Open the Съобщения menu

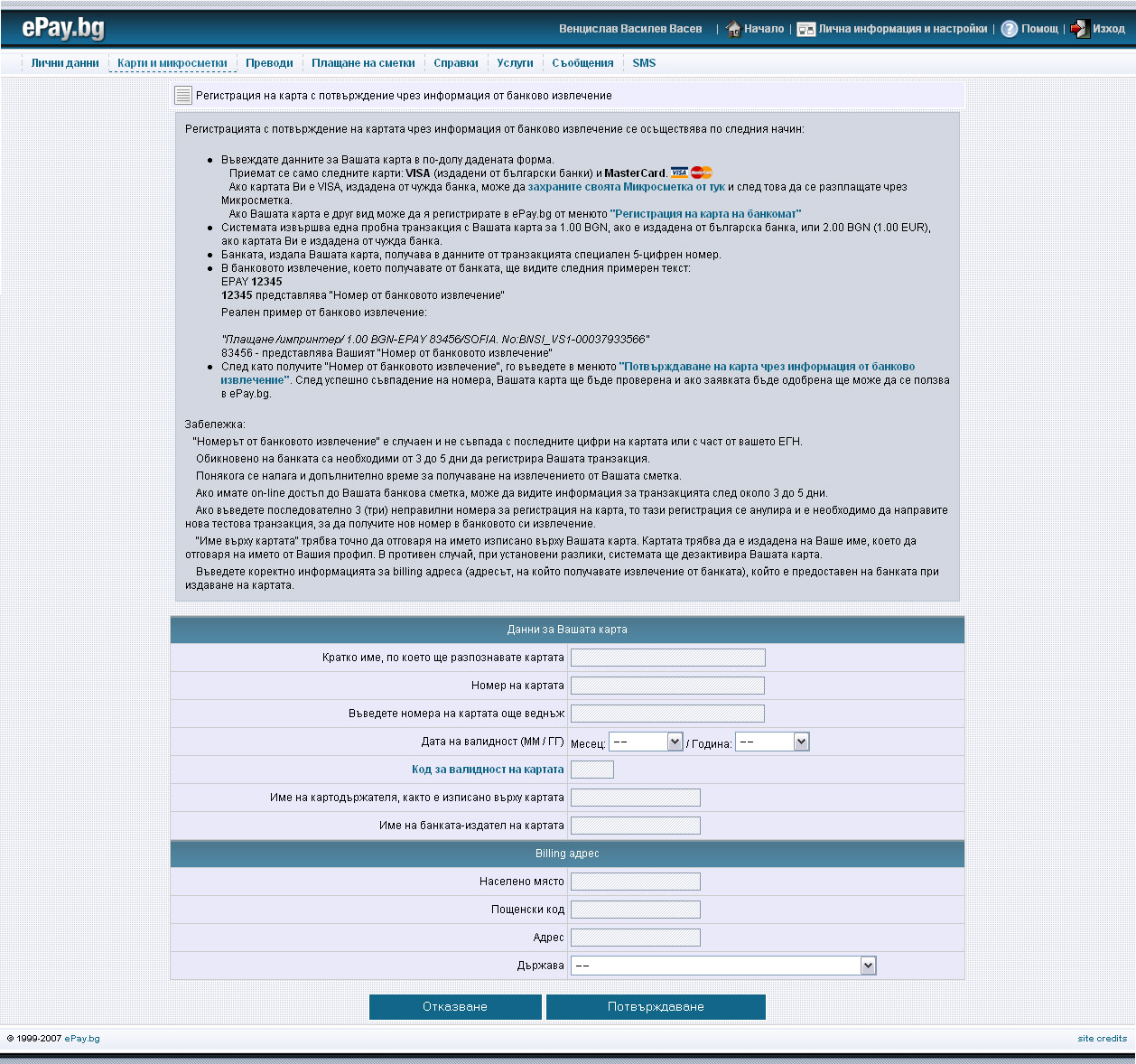point(582,63)
